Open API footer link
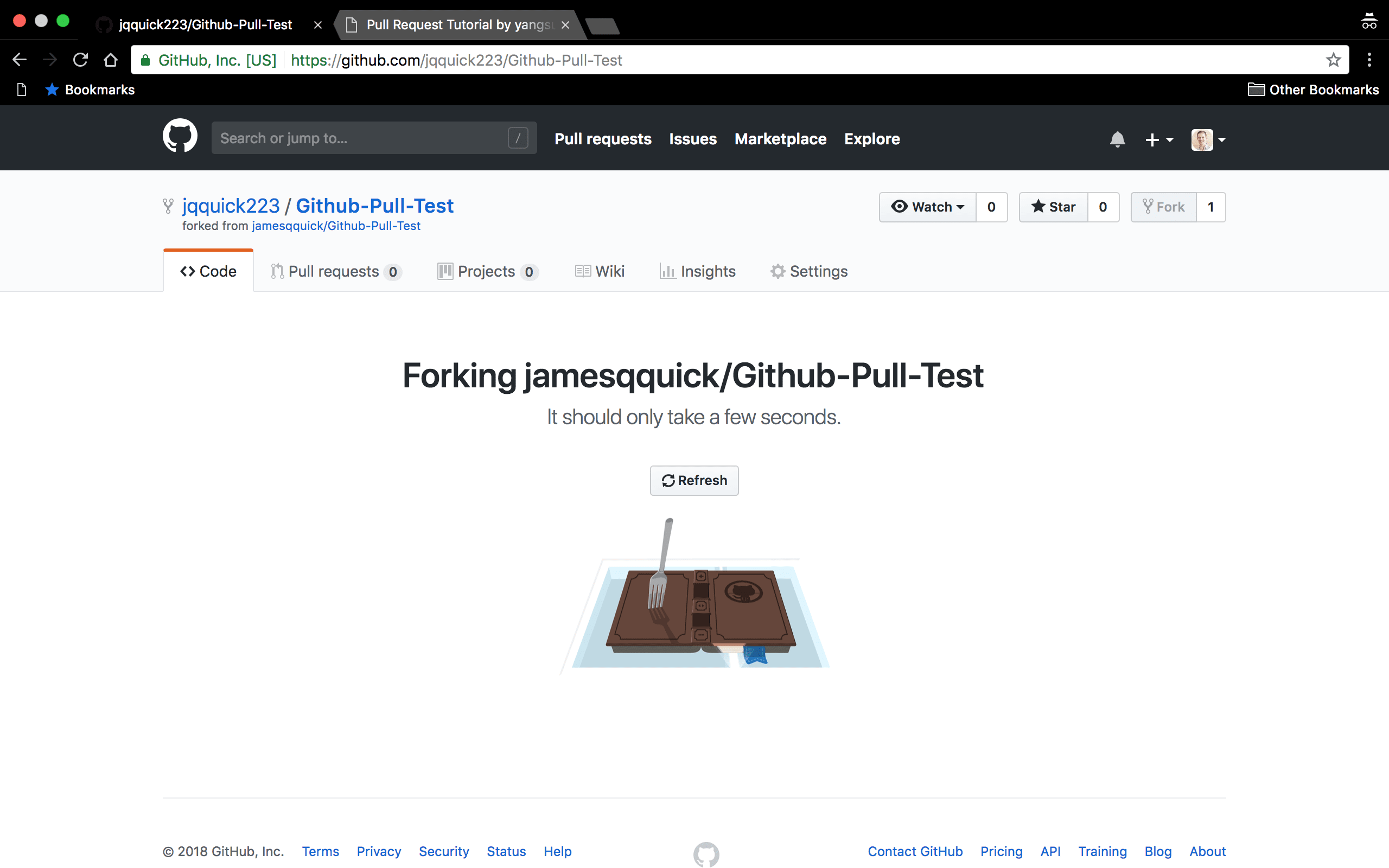Screen dimensions: 1389x868 pos(1050,851)
